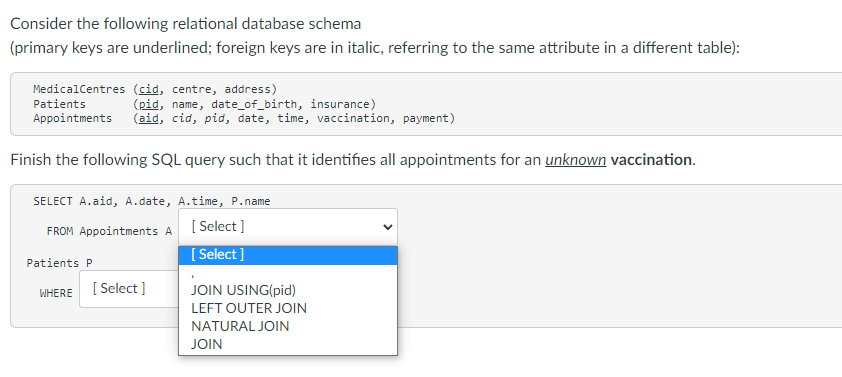Click the MedicalCentres schema line
Image resolution: width=842 pixels, height=377 pixels.
coord(155,89)
